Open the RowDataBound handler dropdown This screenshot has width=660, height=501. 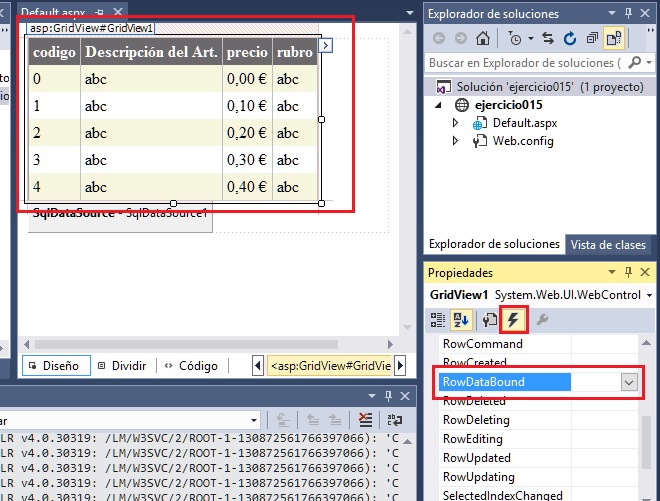pos(629,382)
